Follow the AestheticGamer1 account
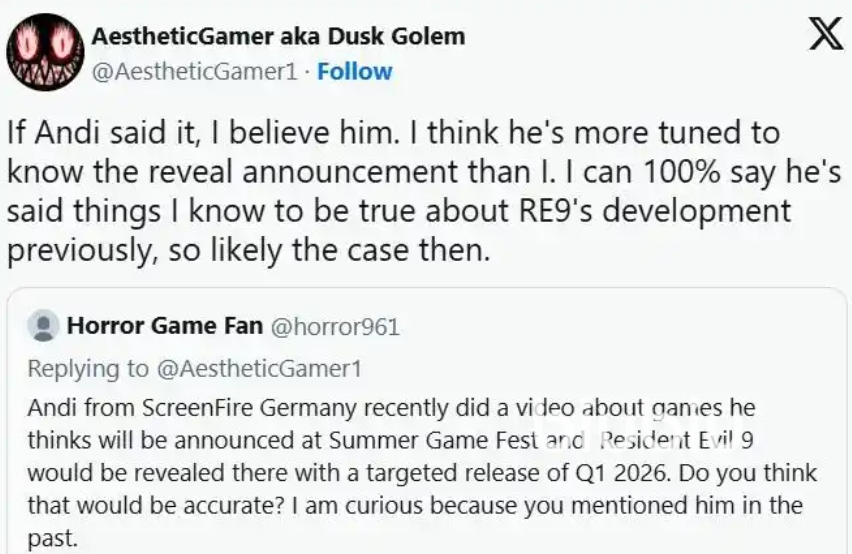 (355, 71)
